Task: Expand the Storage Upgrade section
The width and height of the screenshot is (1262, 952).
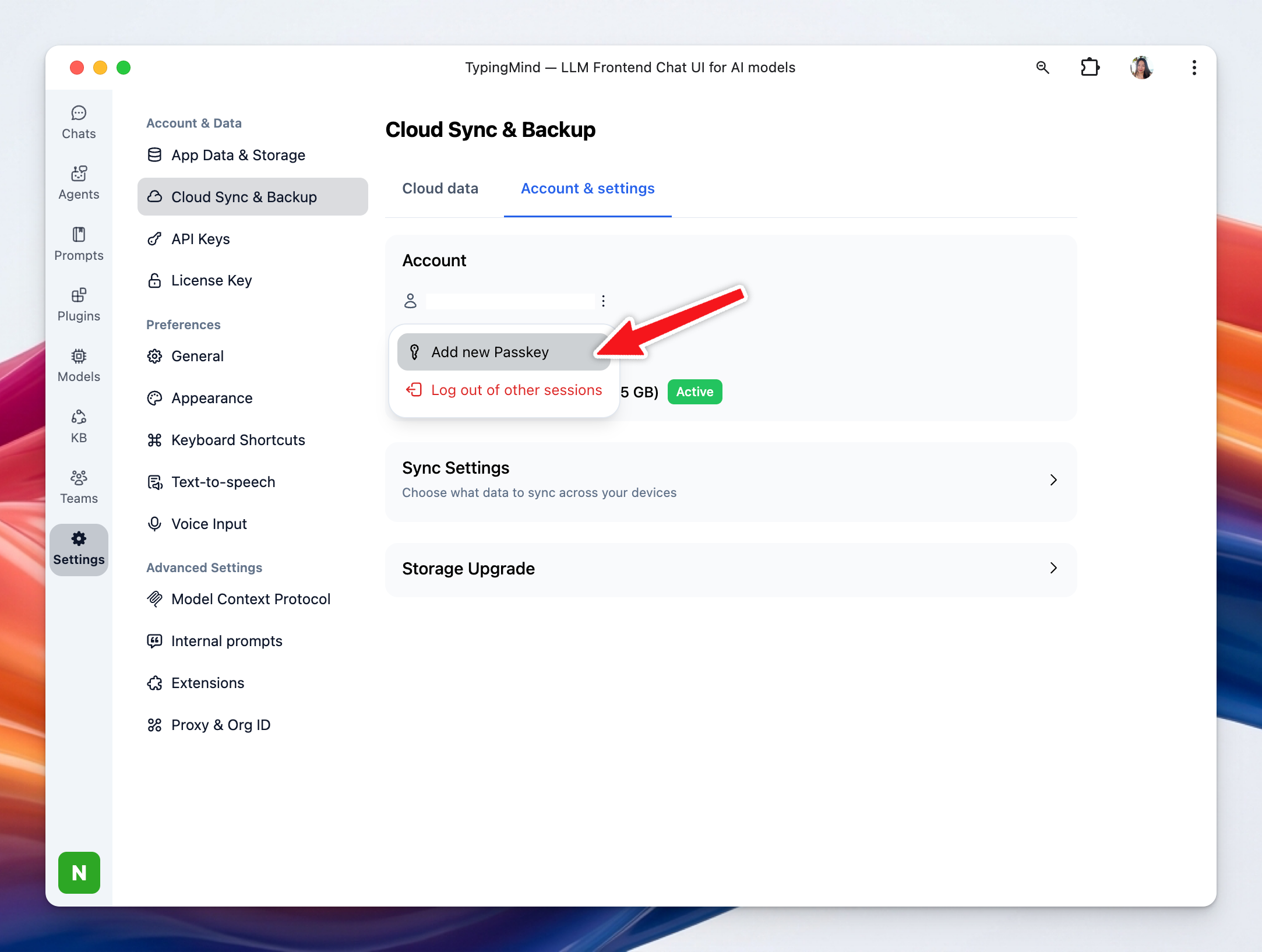Action: pyautogui.click(x=731, y=569)
